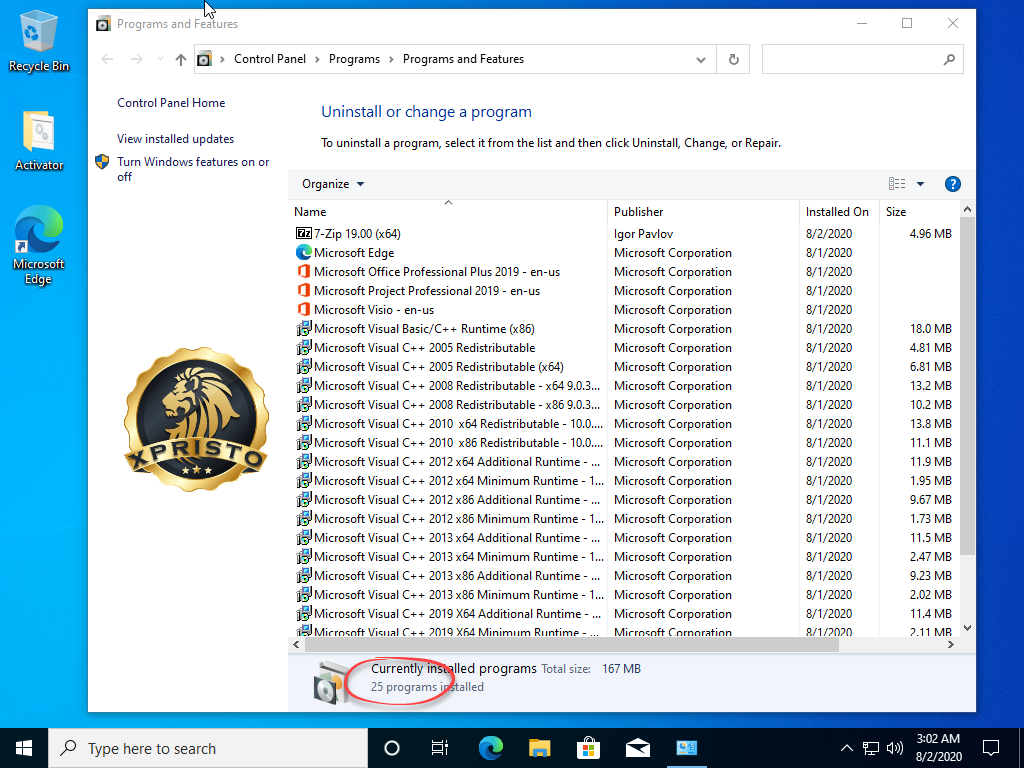Open the view options dropdown arrow
The height and width of the screenshot is (768, 1024).
click(x=920, y=184)
